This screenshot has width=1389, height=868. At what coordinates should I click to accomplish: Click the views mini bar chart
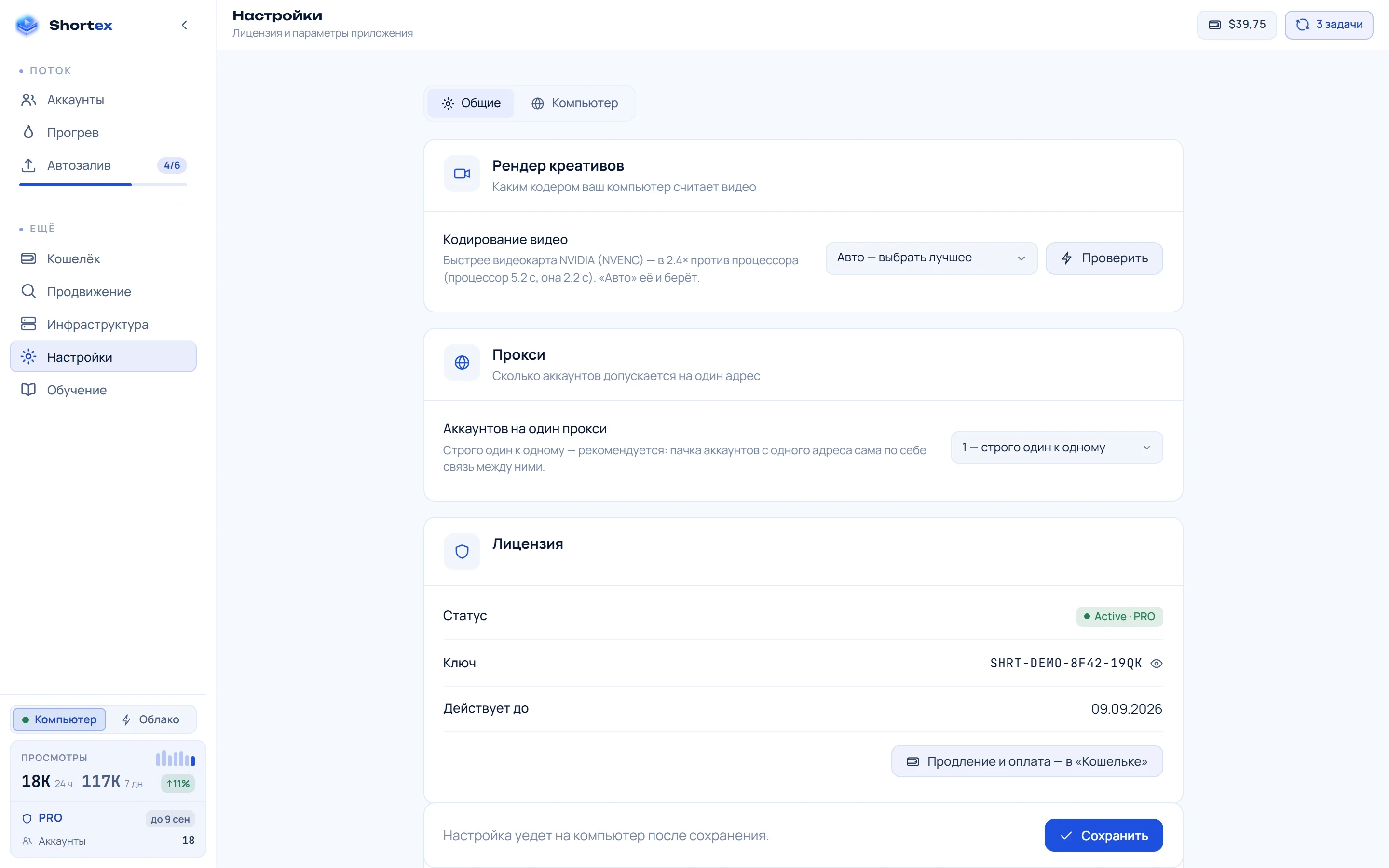[x=175, y=759]
